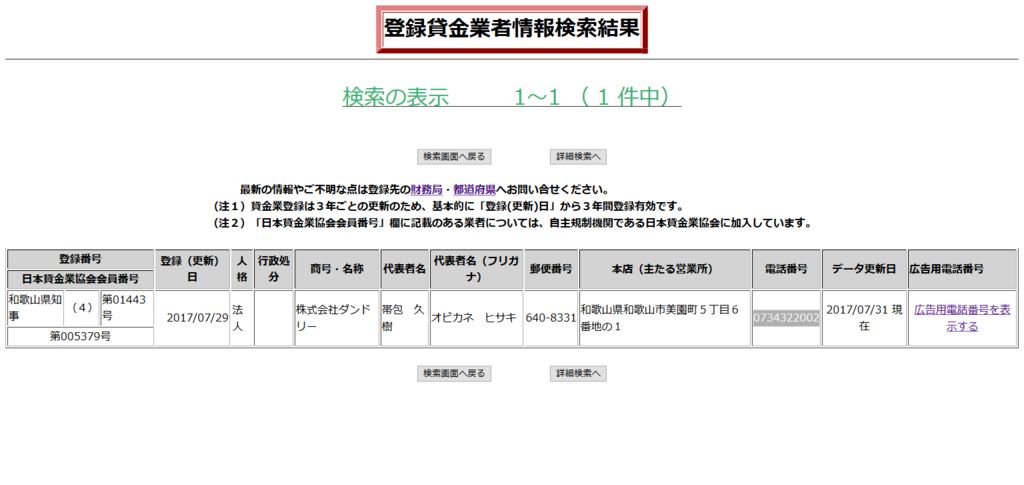This screenshot has height=485, width=1024.
Task: Click the 広告用電話番号 column header
Action: (963, 269)
